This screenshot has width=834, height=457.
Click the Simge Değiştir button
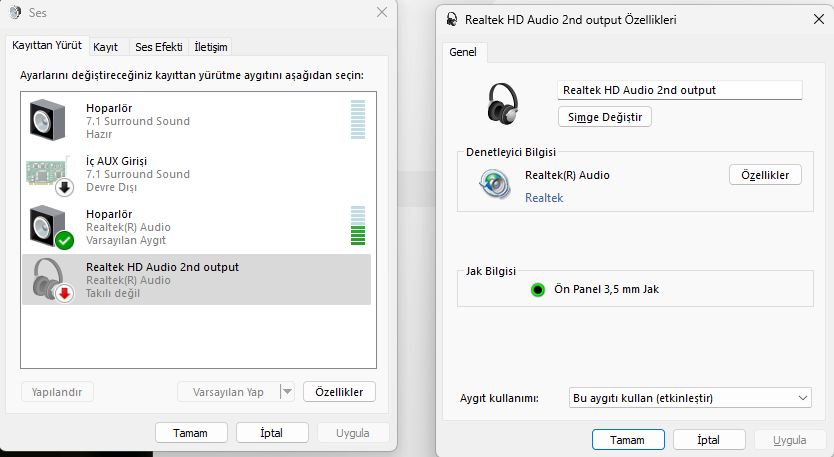[605, 117]
